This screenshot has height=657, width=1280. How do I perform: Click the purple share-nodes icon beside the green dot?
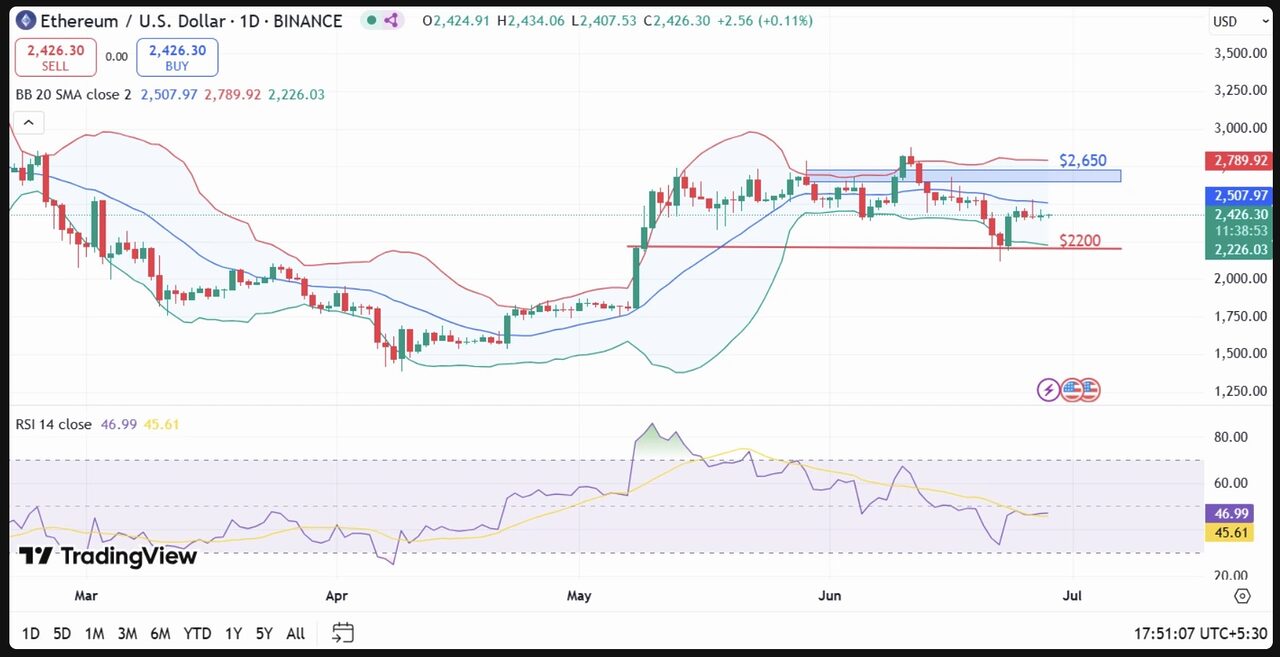point(391,20)
